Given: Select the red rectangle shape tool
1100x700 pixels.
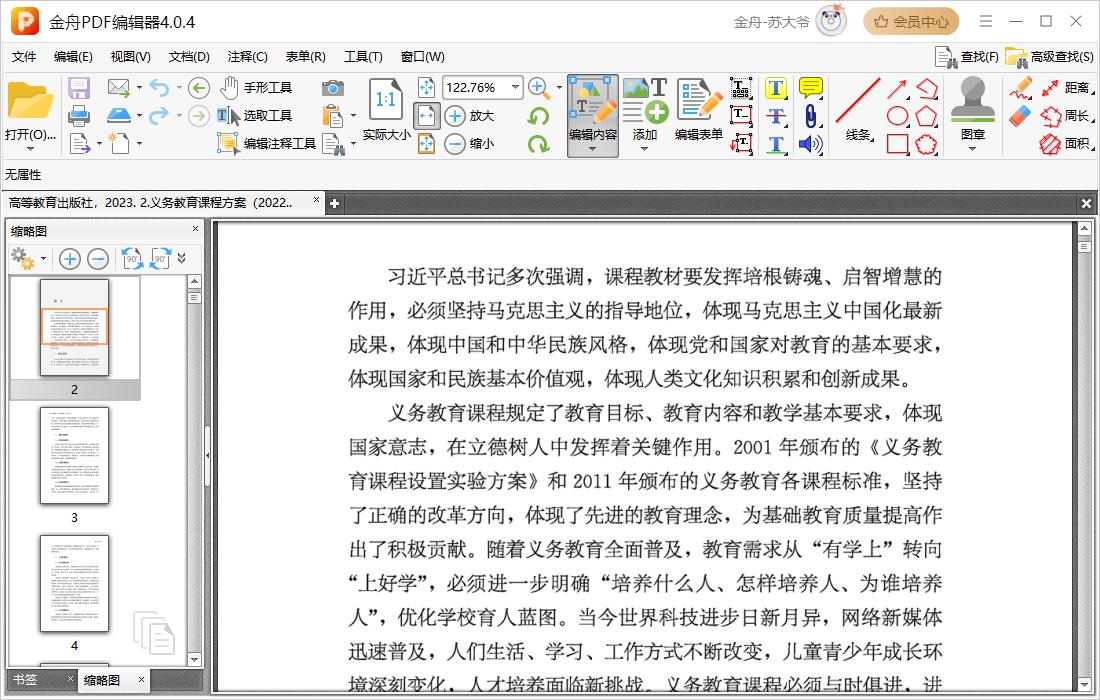Looking at the screenshot, I should [x=897, y=144].
